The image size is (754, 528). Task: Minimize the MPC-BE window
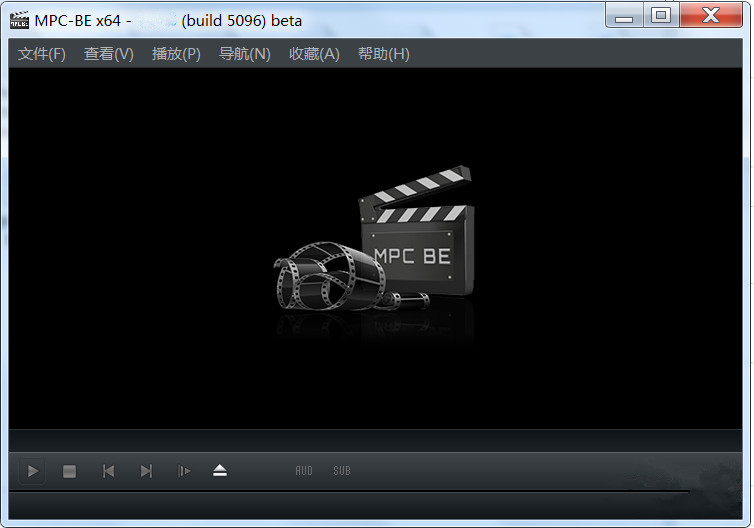tap(624, 16)
